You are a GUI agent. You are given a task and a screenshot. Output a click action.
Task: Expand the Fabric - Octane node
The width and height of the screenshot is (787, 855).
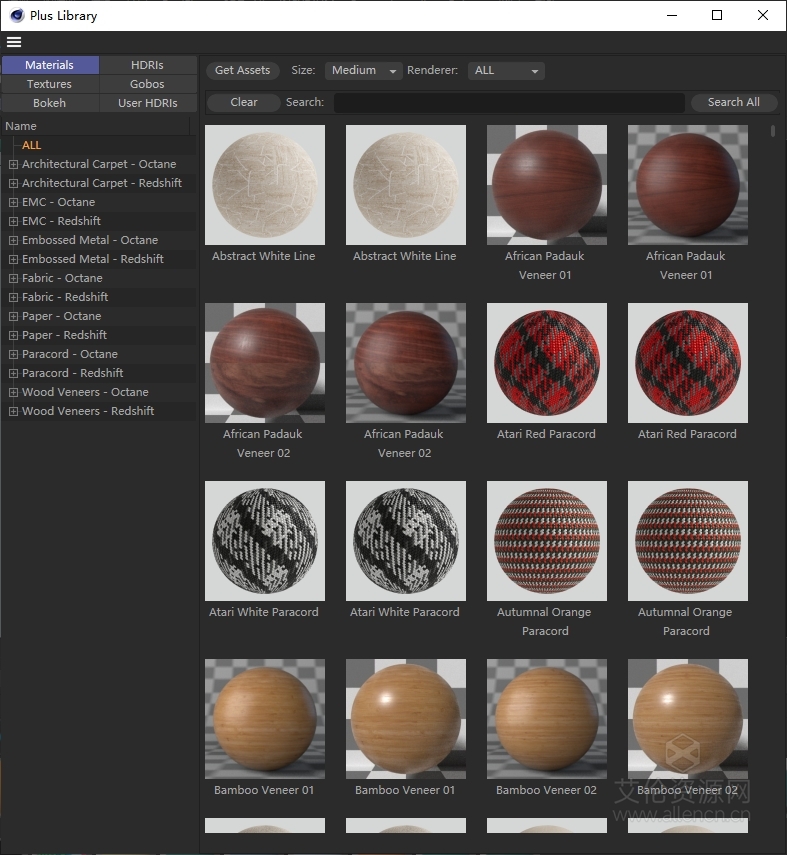14,278
